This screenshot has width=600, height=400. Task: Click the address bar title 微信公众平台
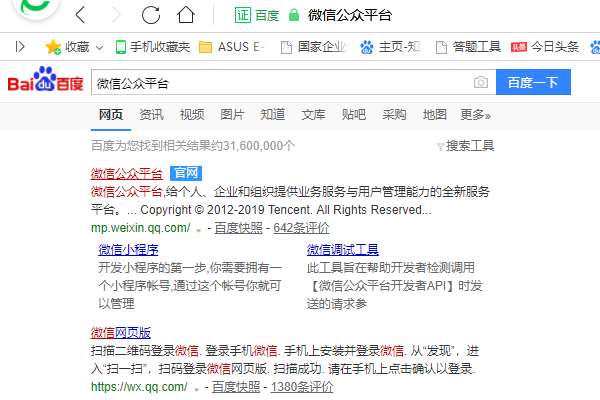tap(350, 15)
